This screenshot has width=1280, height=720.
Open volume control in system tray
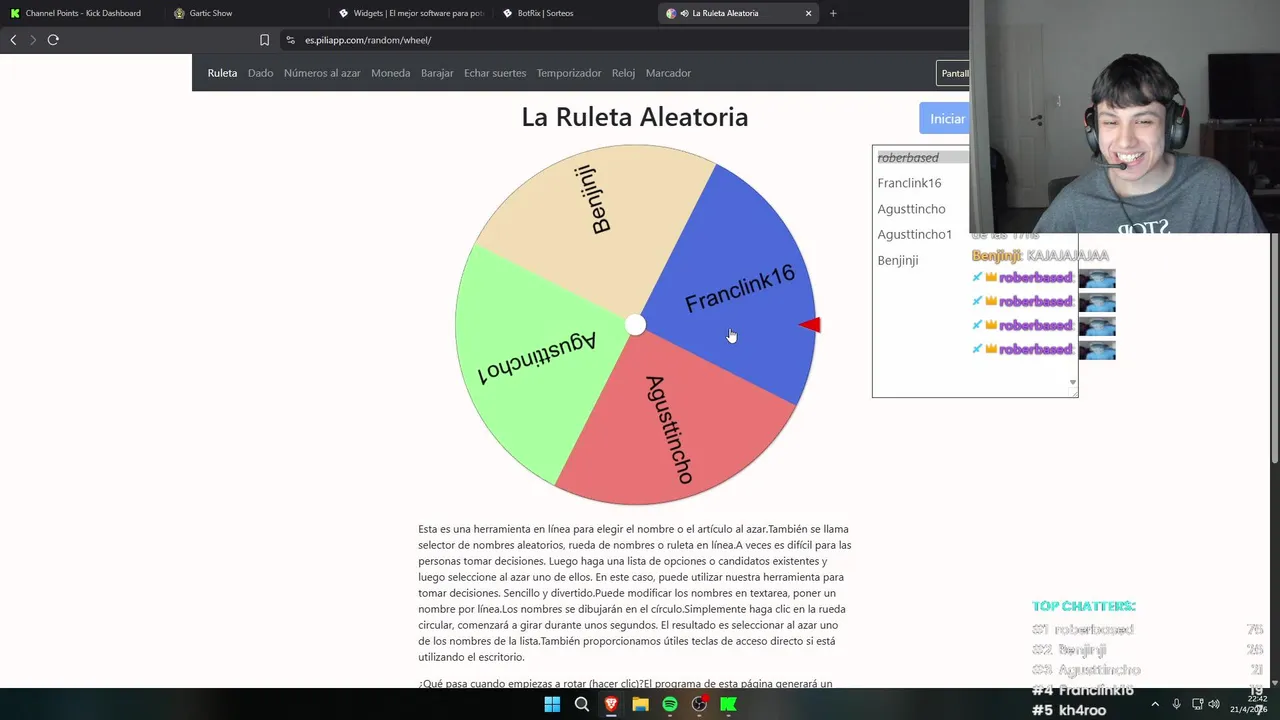tap(1214, 704)
